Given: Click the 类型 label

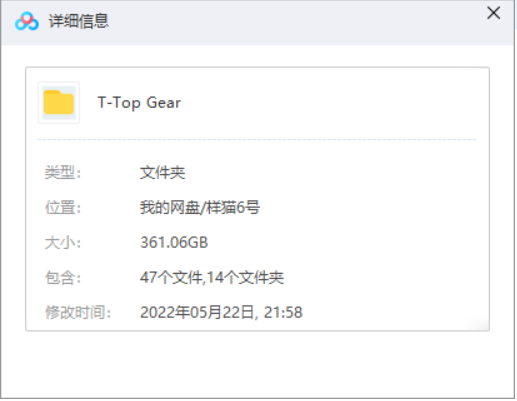Looking at the screenshot, I should [x=63, y=173].
